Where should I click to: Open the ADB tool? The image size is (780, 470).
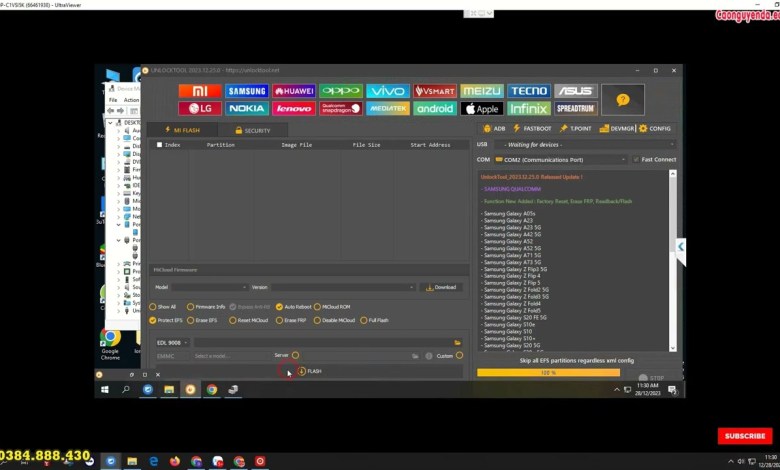(x=494, y=128)
